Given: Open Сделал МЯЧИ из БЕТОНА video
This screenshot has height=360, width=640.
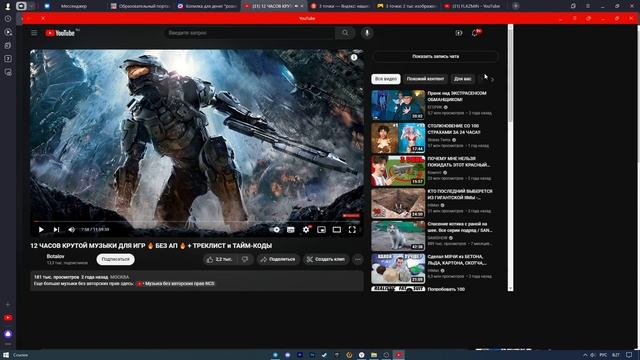Looking at the screenshot, I should (398, 269).
